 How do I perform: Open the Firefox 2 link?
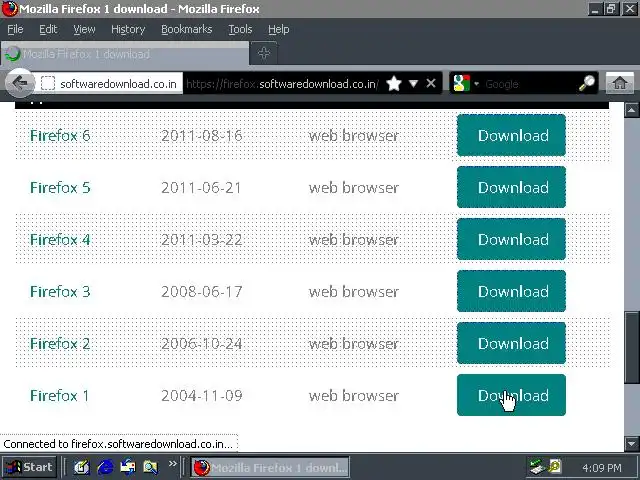60,344
